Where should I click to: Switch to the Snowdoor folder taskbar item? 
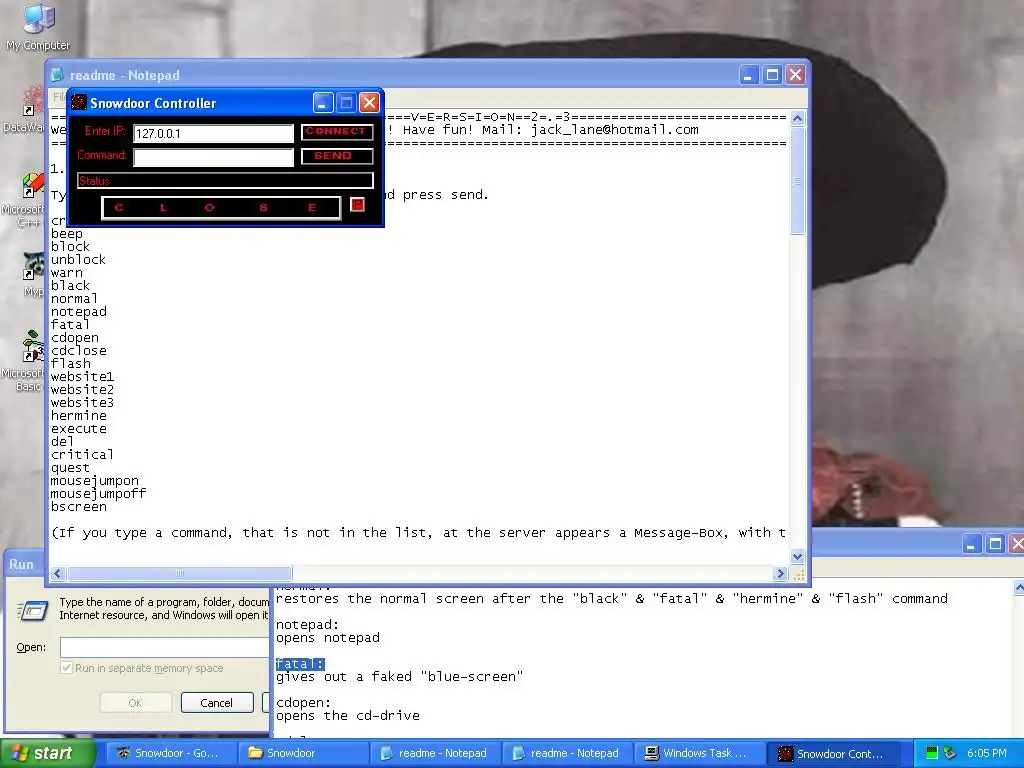303,753
